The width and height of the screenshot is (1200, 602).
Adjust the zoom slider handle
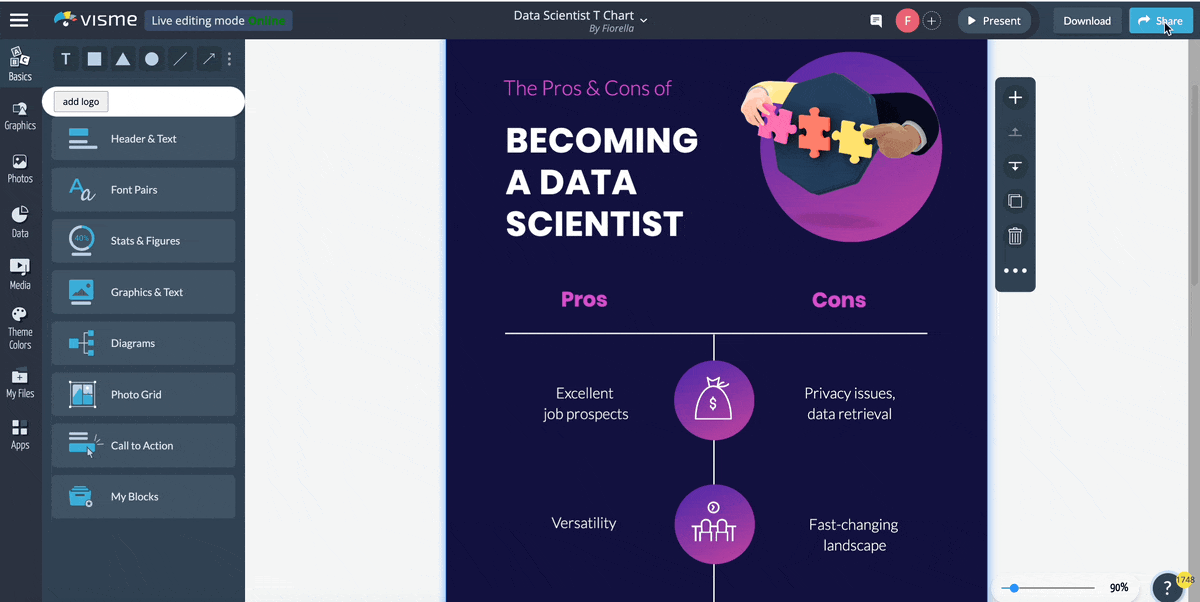pyautogui.click(x=1015, y=588)
